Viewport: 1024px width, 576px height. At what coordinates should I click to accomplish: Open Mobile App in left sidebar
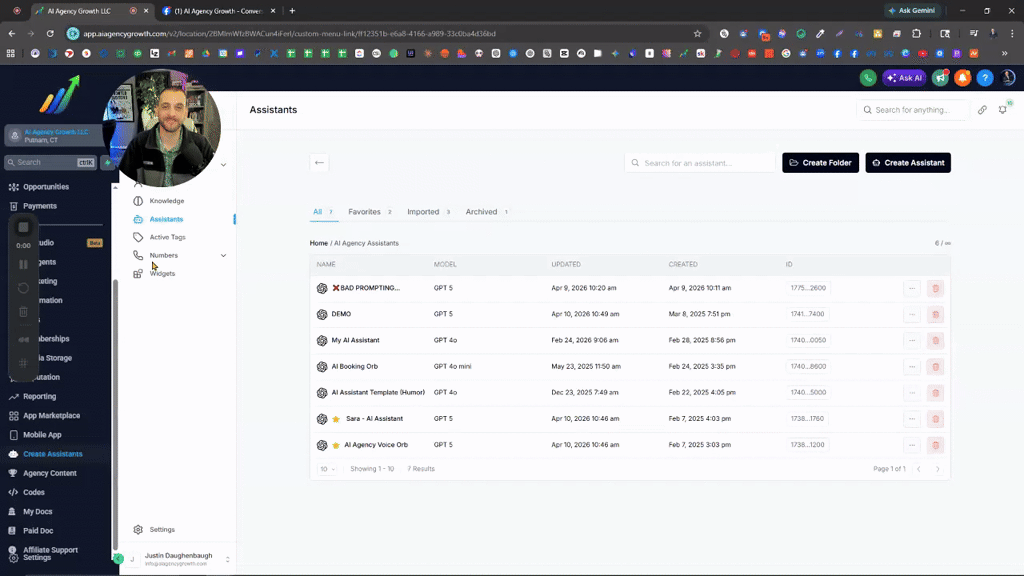(42, 435)
